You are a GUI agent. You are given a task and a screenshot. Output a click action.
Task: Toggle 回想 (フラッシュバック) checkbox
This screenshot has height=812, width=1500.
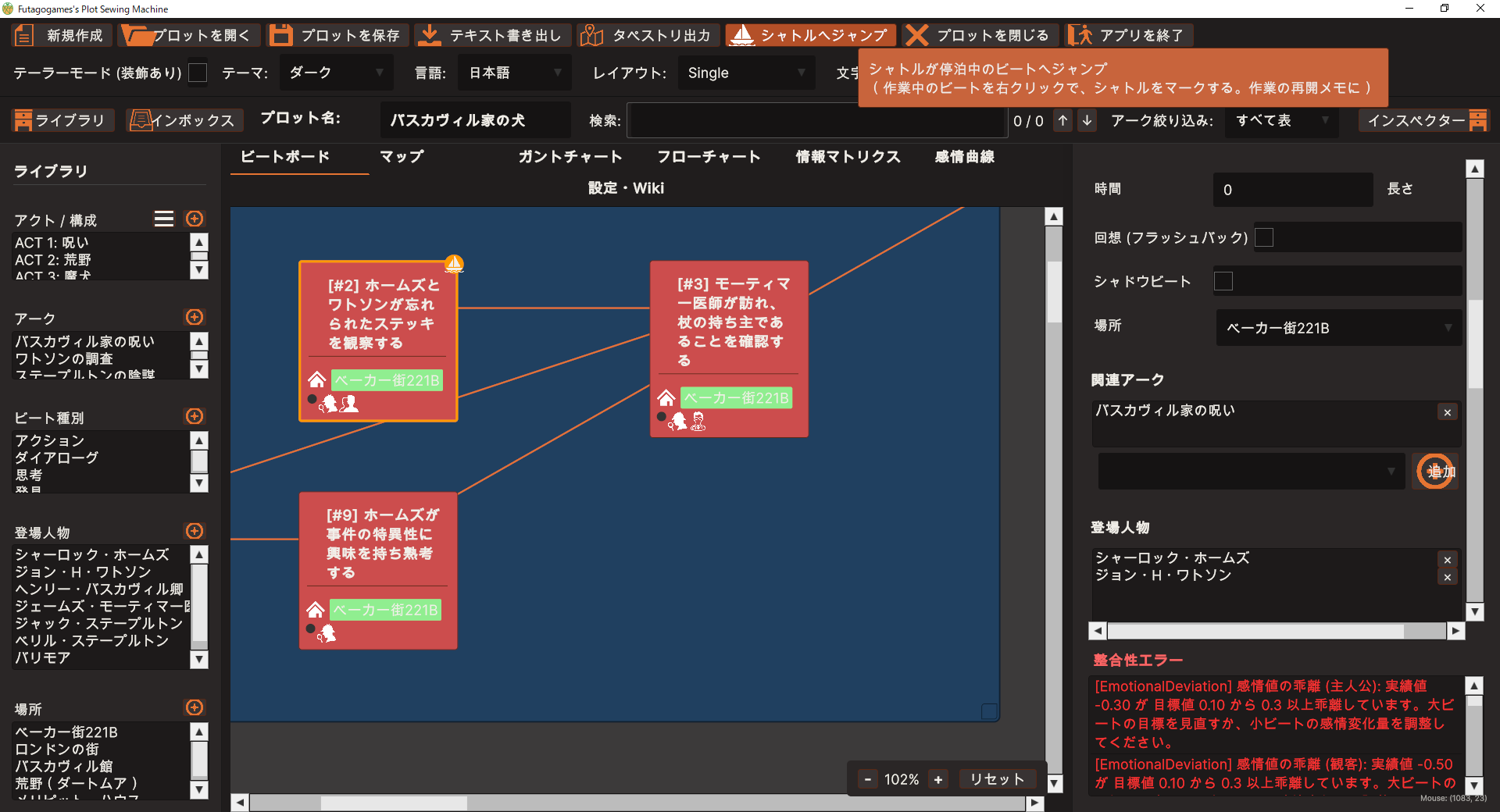(1263, 237)
